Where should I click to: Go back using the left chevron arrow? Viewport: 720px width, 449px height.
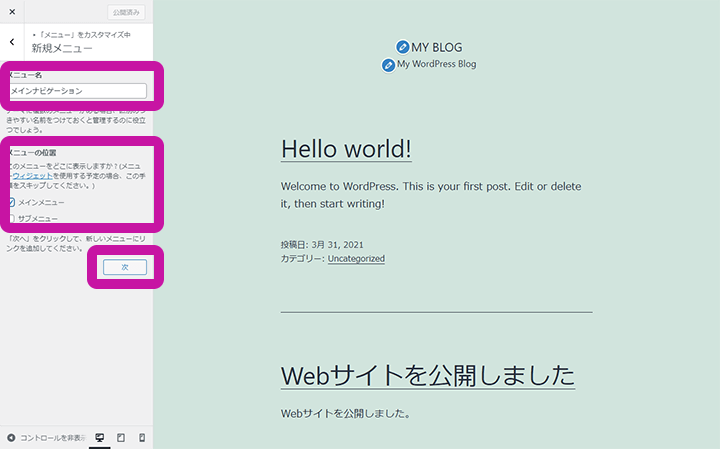pyautogui.click(x=12, y=42)
